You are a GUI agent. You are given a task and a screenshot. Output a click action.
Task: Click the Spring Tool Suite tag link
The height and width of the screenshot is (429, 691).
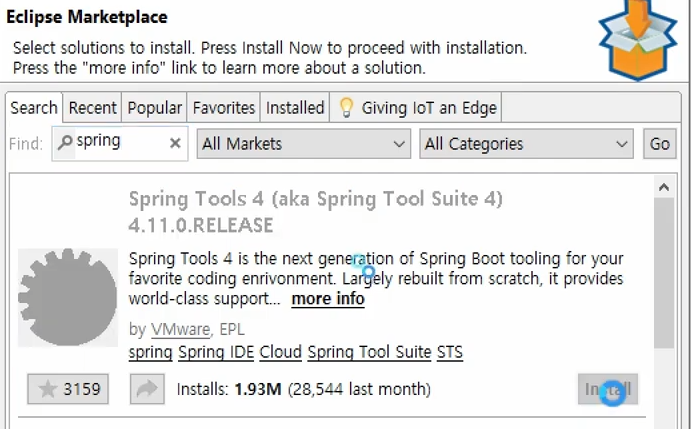pyautogui.click(x=369, y=352)
